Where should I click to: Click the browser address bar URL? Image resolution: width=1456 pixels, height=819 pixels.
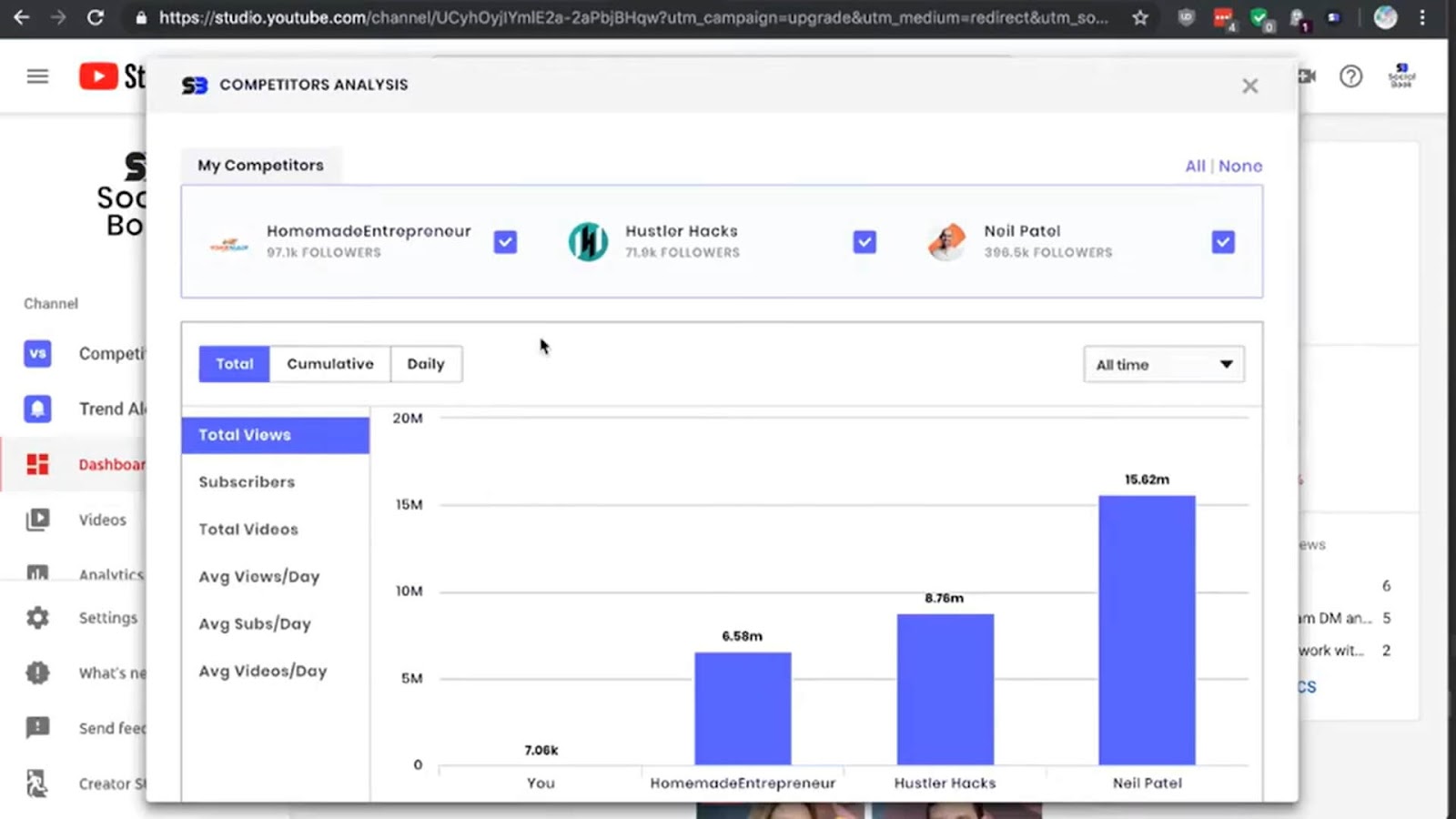pyautogui.click(x=633, y=17)
